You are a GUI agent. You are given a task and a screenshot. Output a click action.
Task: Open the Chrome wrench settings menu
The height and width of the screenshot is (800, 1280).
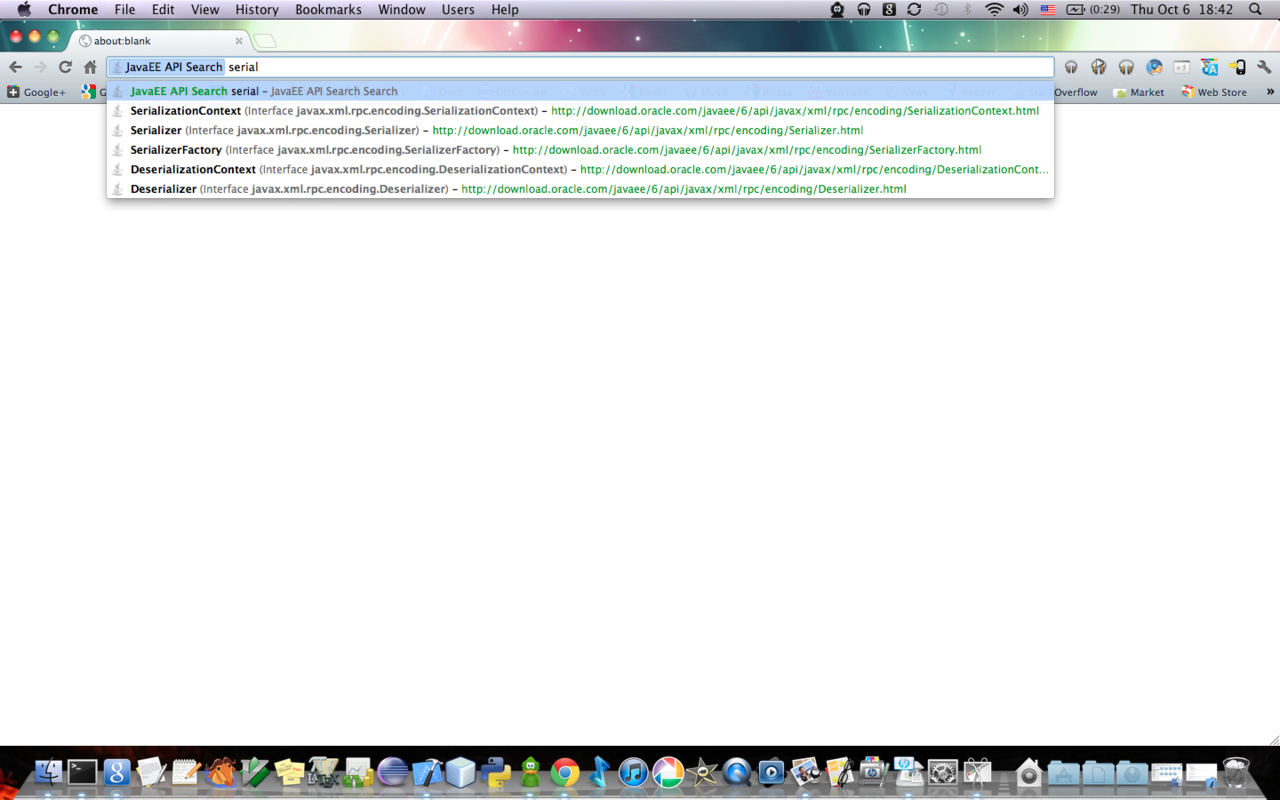1264,67
